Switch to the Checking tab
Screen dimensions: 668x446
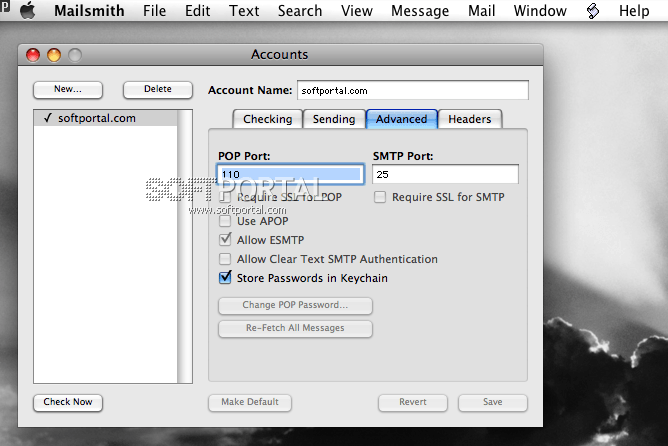(268, 119)
